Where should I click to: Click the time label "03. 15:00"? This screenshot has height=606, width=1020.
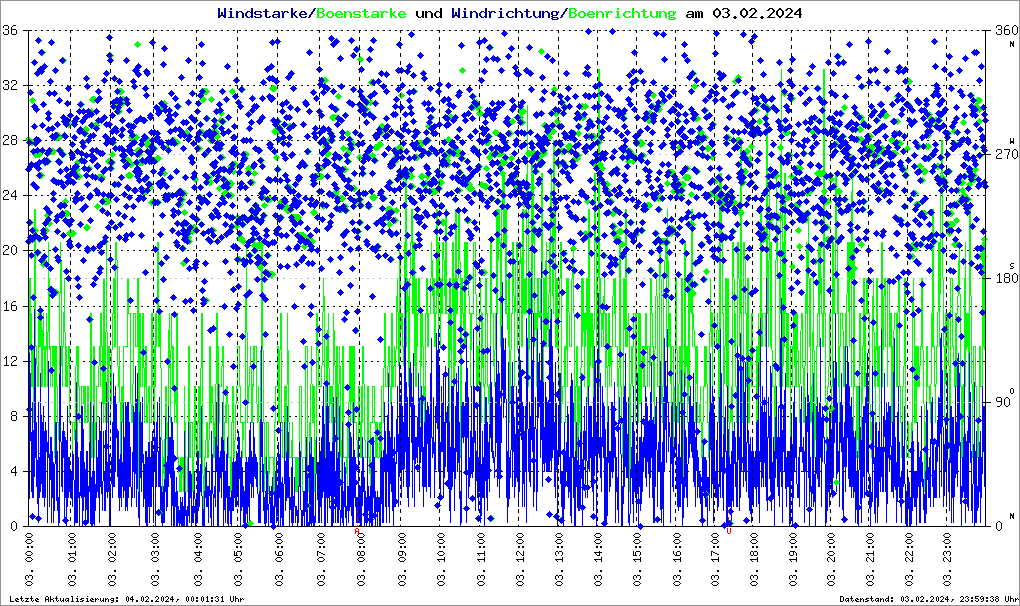pyautogui.click(x=638, y=559)
